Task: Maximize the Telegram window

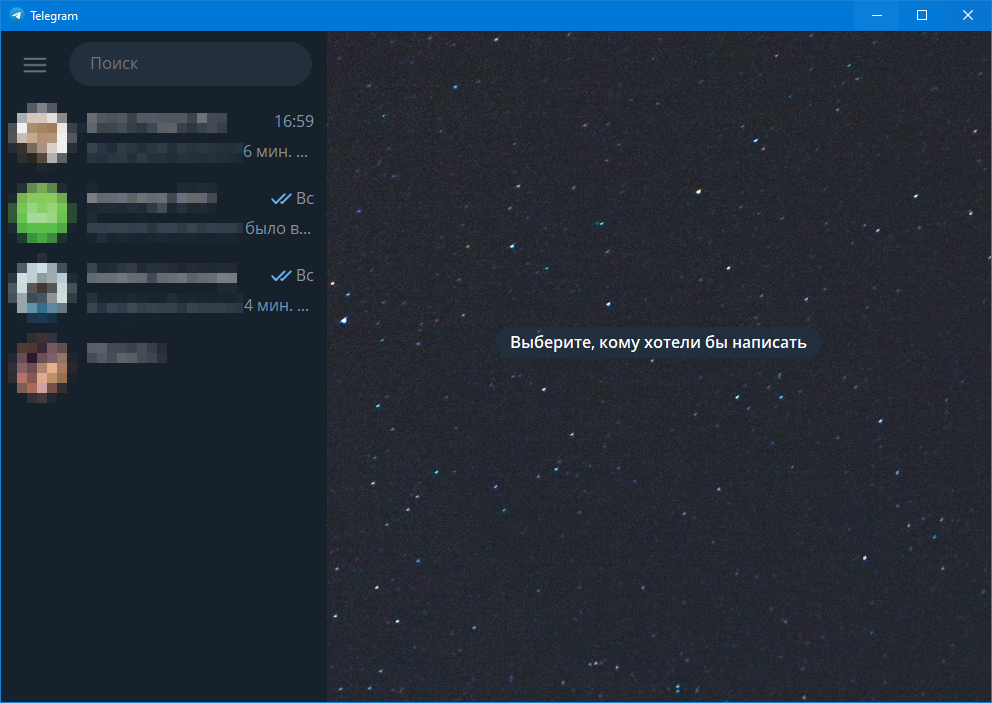Action: 922,15
